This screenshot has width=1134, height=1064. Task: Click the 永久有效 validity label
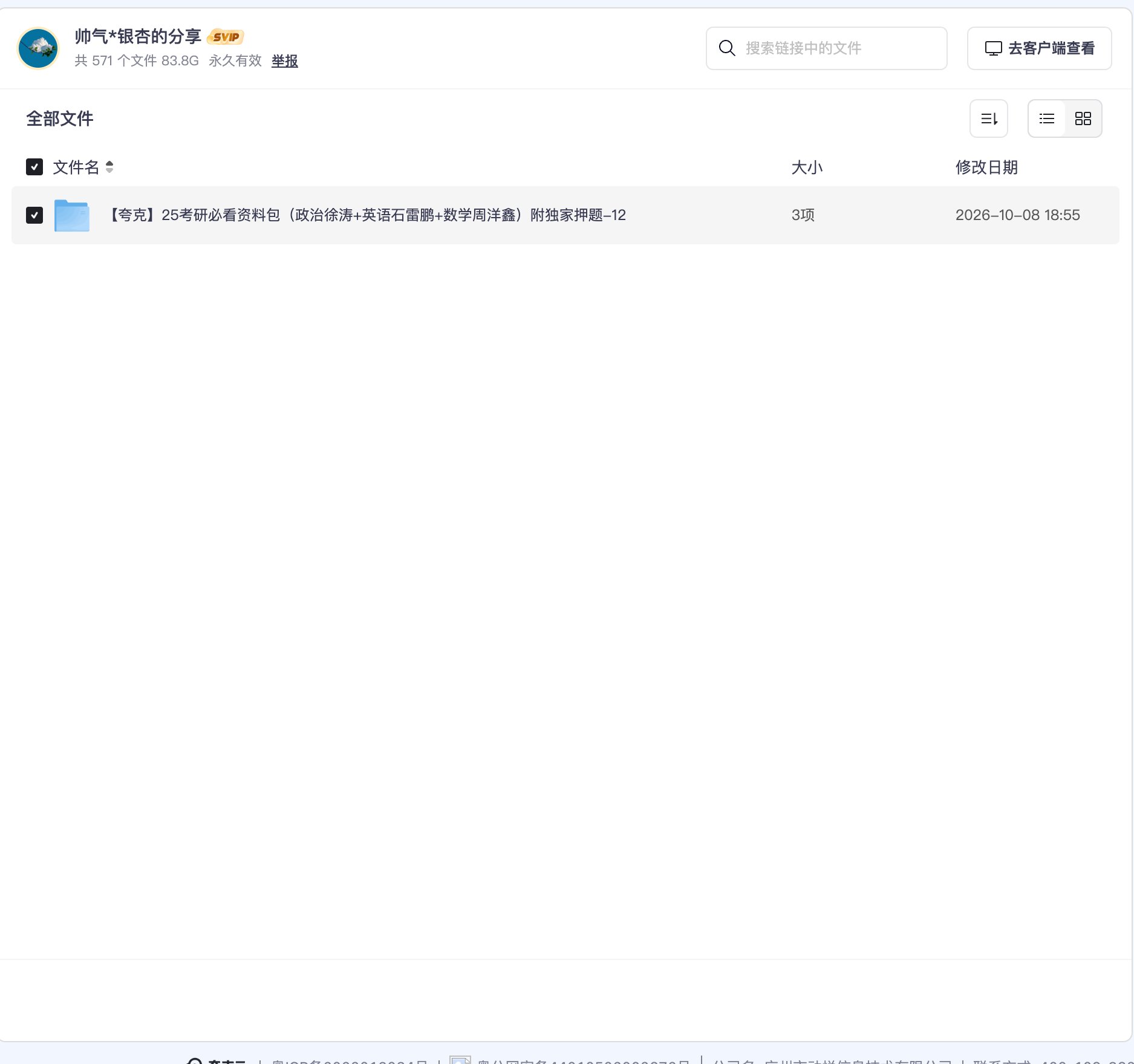(235, 61)
